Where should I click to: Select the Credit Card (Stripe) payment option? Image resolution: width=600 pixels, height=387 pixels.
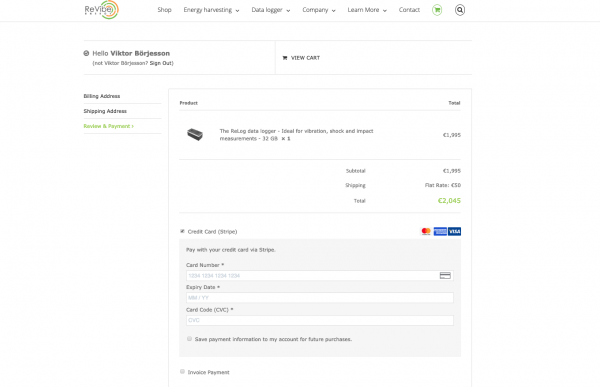[x=183, y=231]
